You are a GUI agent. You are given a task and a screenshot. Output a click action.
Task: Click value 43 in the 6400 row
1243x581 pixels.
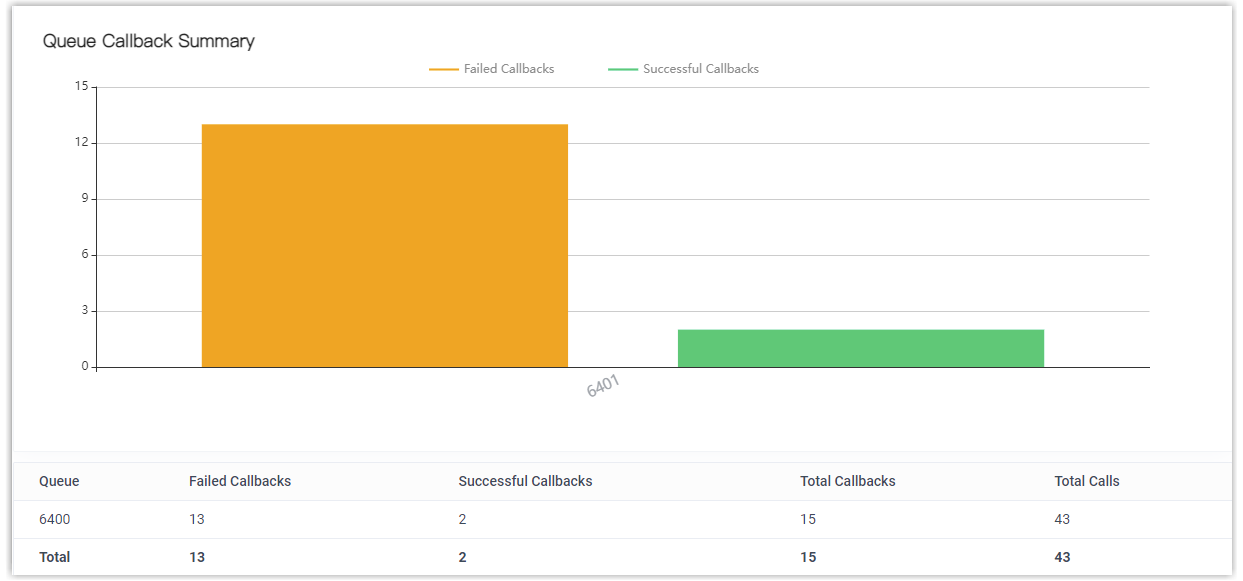pos(1062,519)
